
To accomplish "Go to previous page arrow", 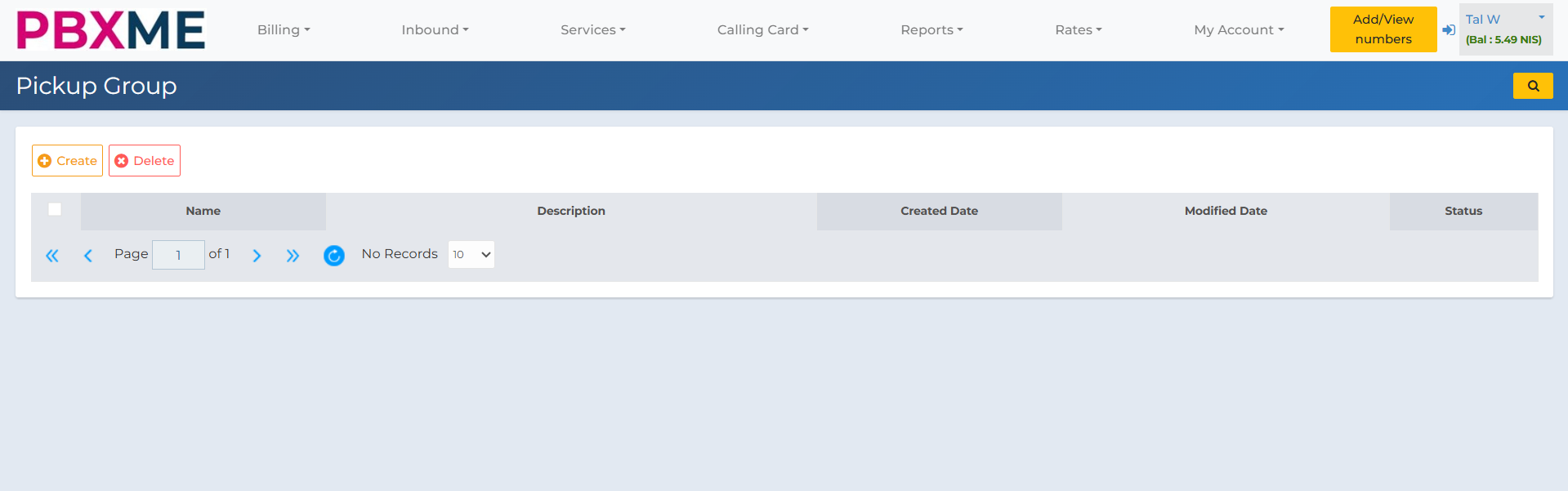I will 88,256.
